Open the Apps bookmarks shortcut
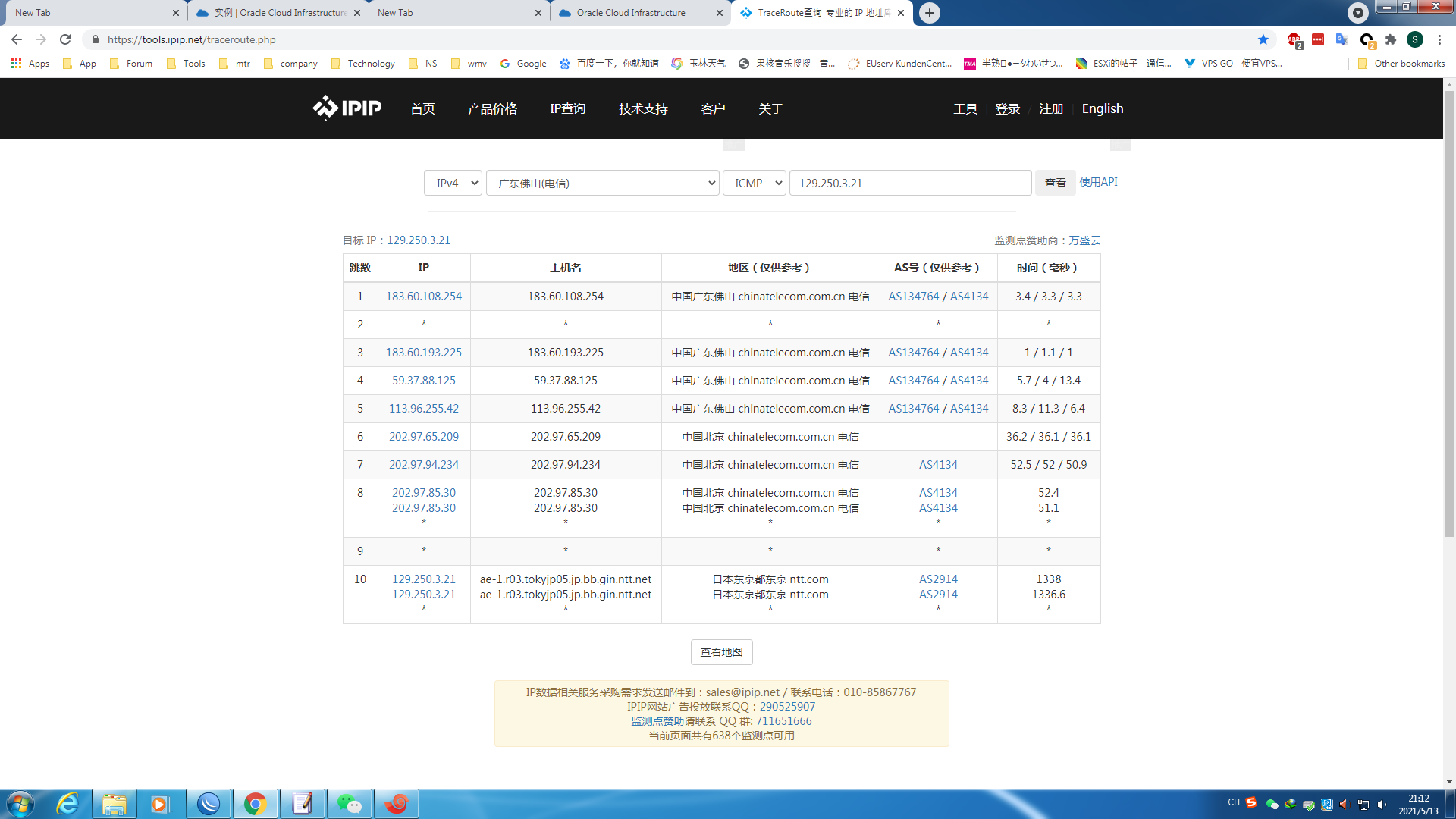The width and height of the screenshot is (1456, 819). [30, 64]
